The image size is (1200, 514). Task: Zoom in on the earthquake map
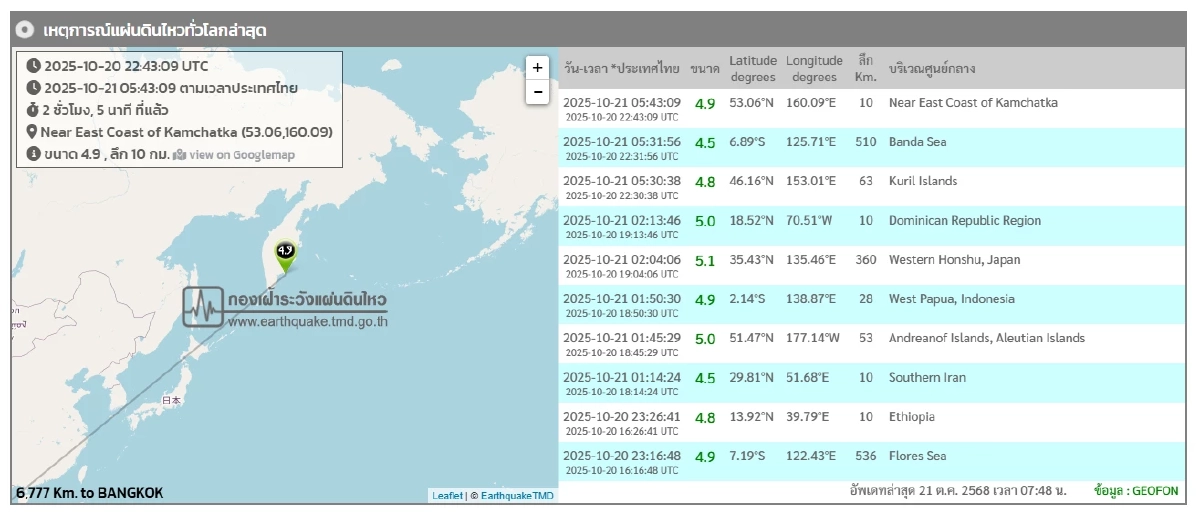[x=538, y=68]
